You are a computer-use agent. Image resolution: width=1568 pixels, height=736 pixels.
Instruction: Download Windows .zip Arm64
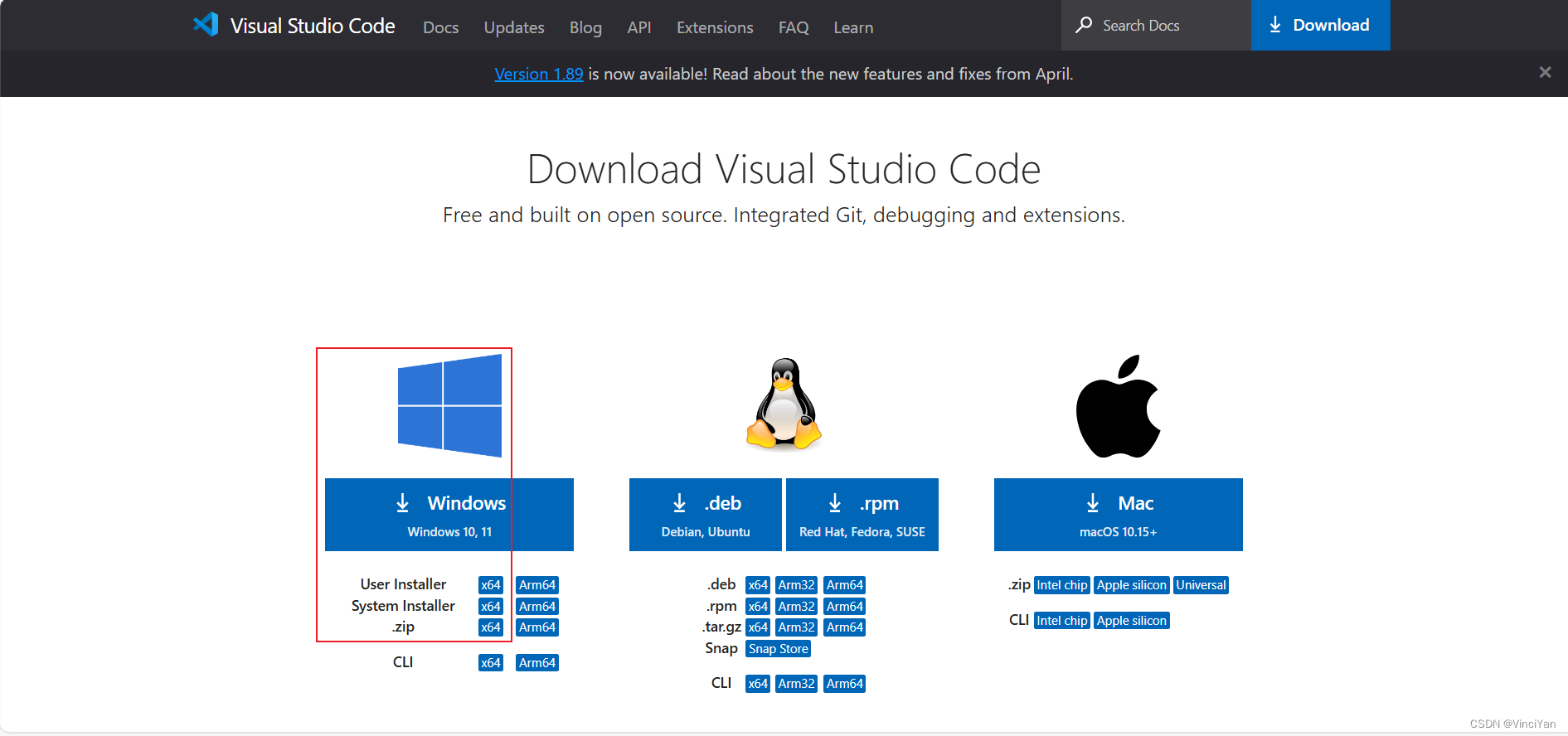[x=537, y=627]
